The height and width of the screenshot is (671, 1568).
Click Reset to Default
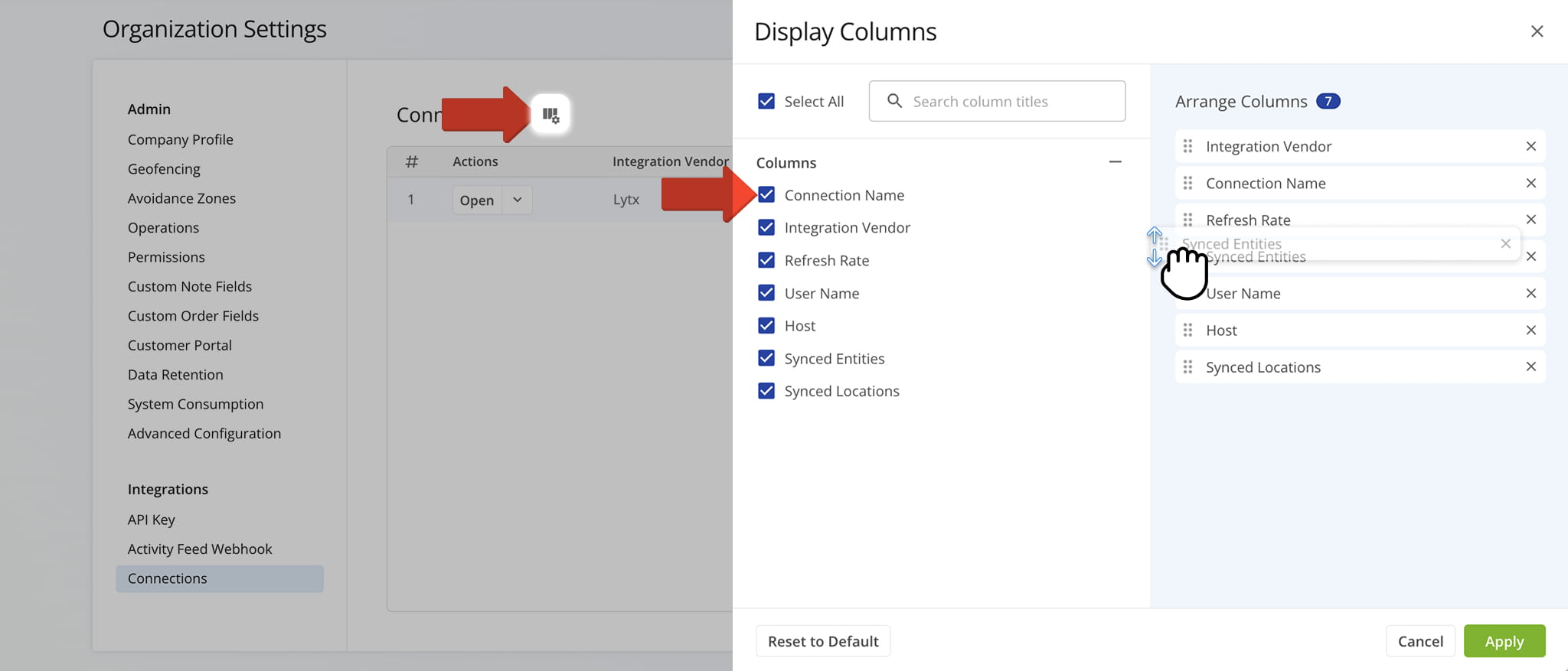pyautogui.click(x=822, y=641)
